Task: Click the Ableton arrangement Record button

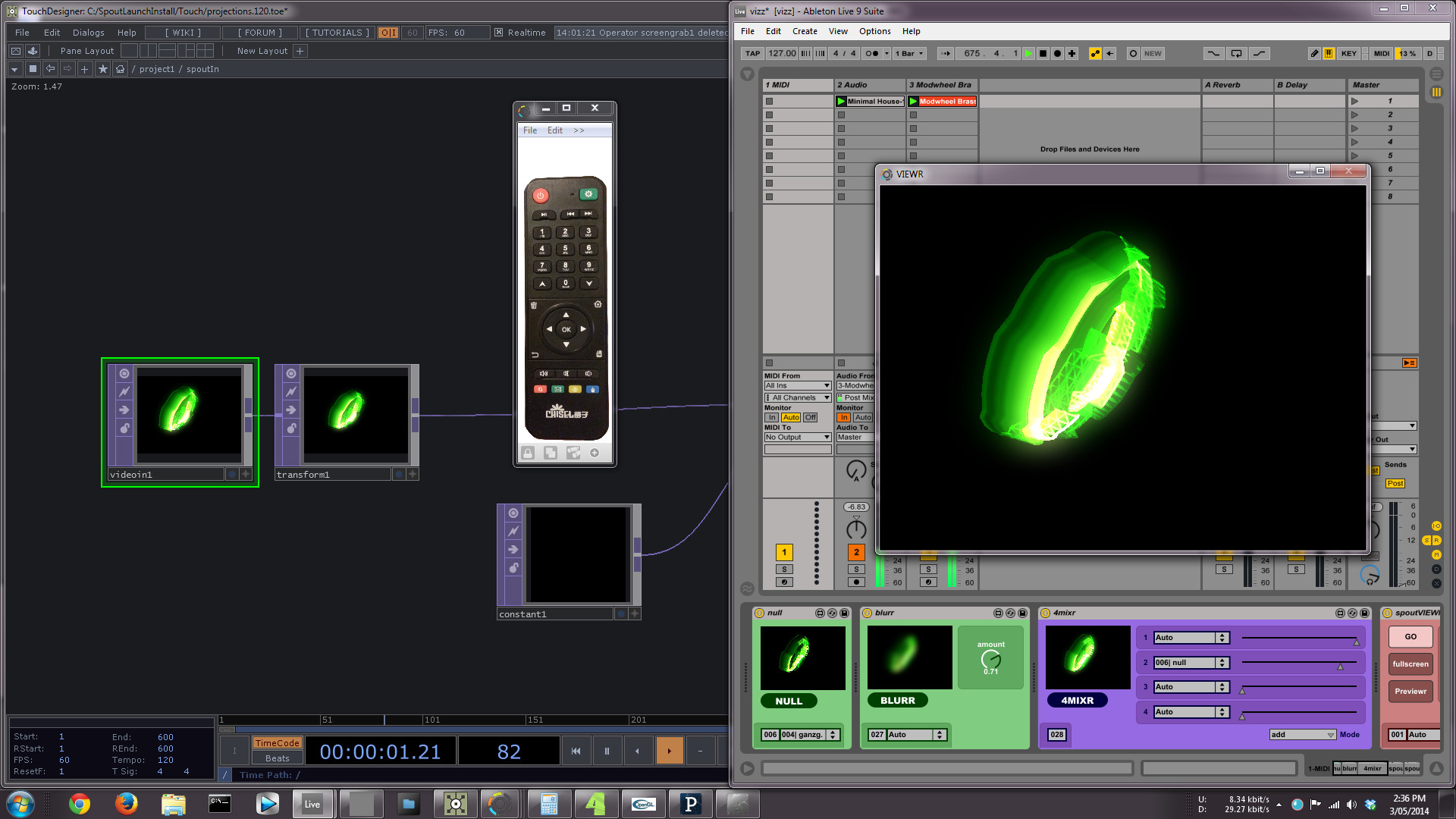Action: coord(1057,54)
